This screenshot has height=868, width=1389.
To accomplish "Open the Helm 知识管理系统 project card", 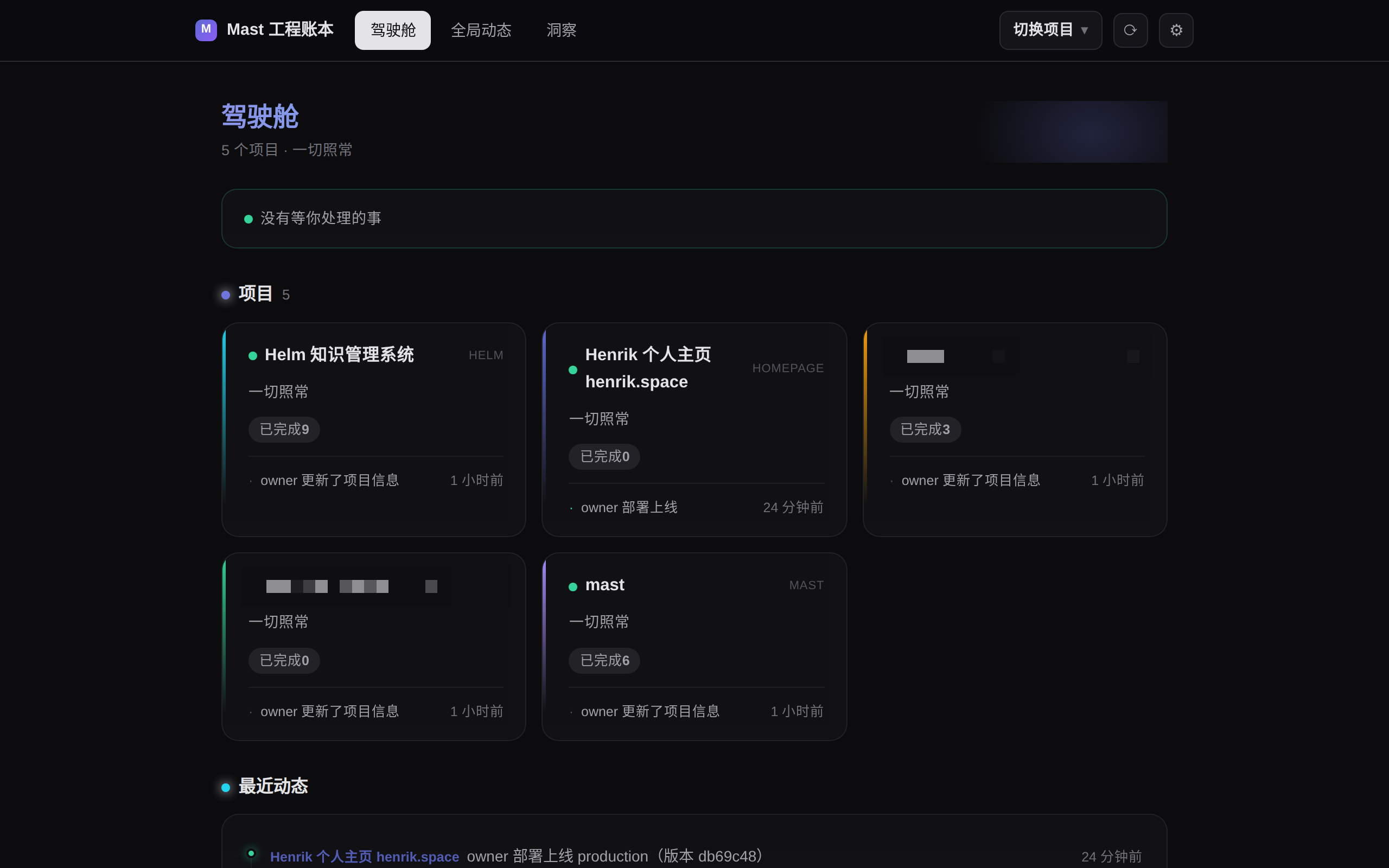I will 374,430.
